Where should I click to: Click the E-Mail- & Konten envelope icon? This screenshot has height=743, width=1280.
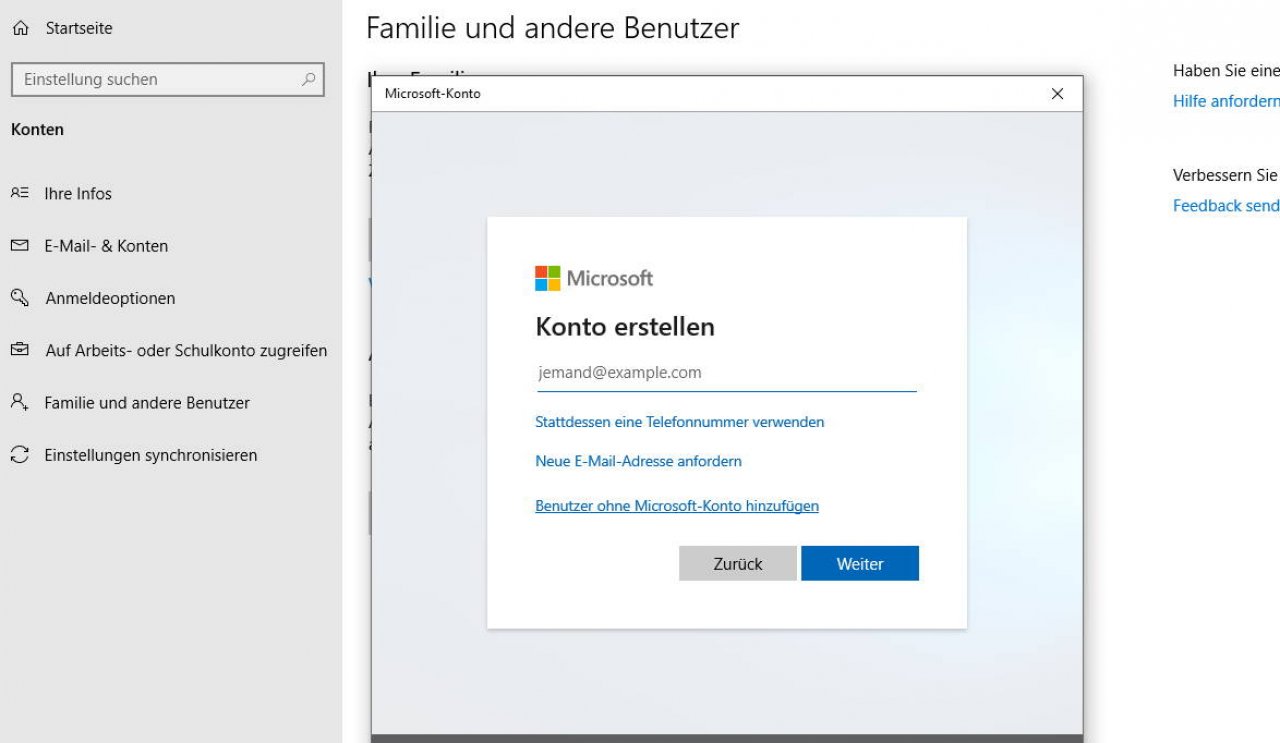tap(20, 245)
